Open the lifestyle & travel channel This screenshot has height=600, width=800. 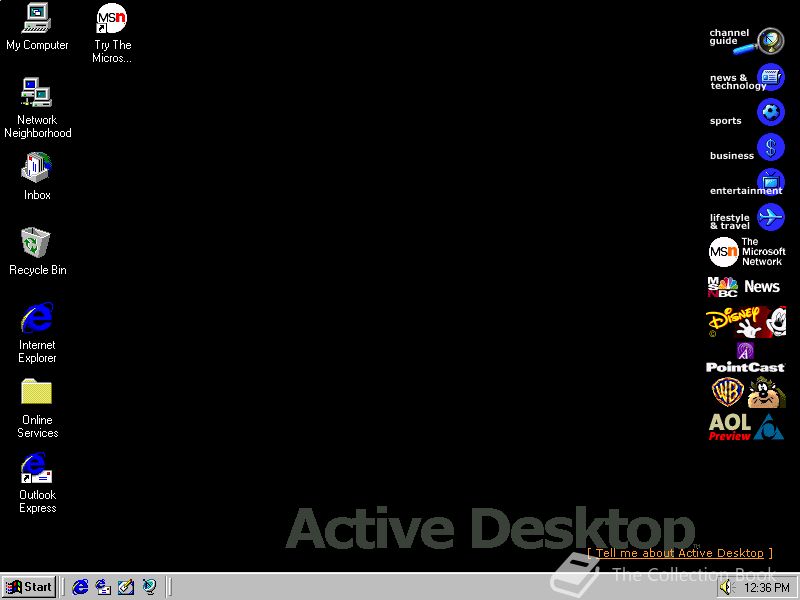click(746, 218)
